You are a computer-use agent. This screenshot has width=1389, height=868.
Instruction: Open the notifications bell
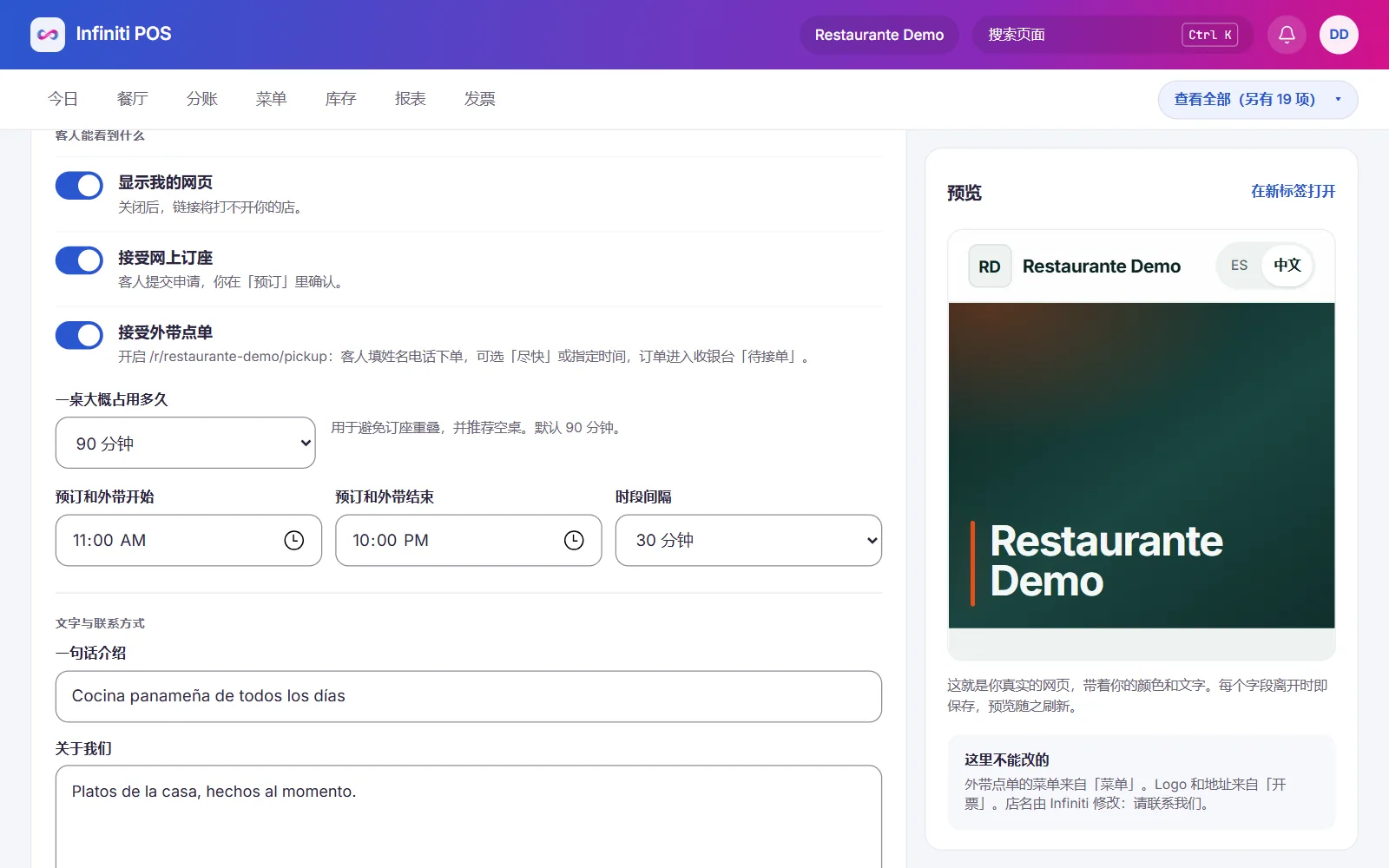point(1287,35)
